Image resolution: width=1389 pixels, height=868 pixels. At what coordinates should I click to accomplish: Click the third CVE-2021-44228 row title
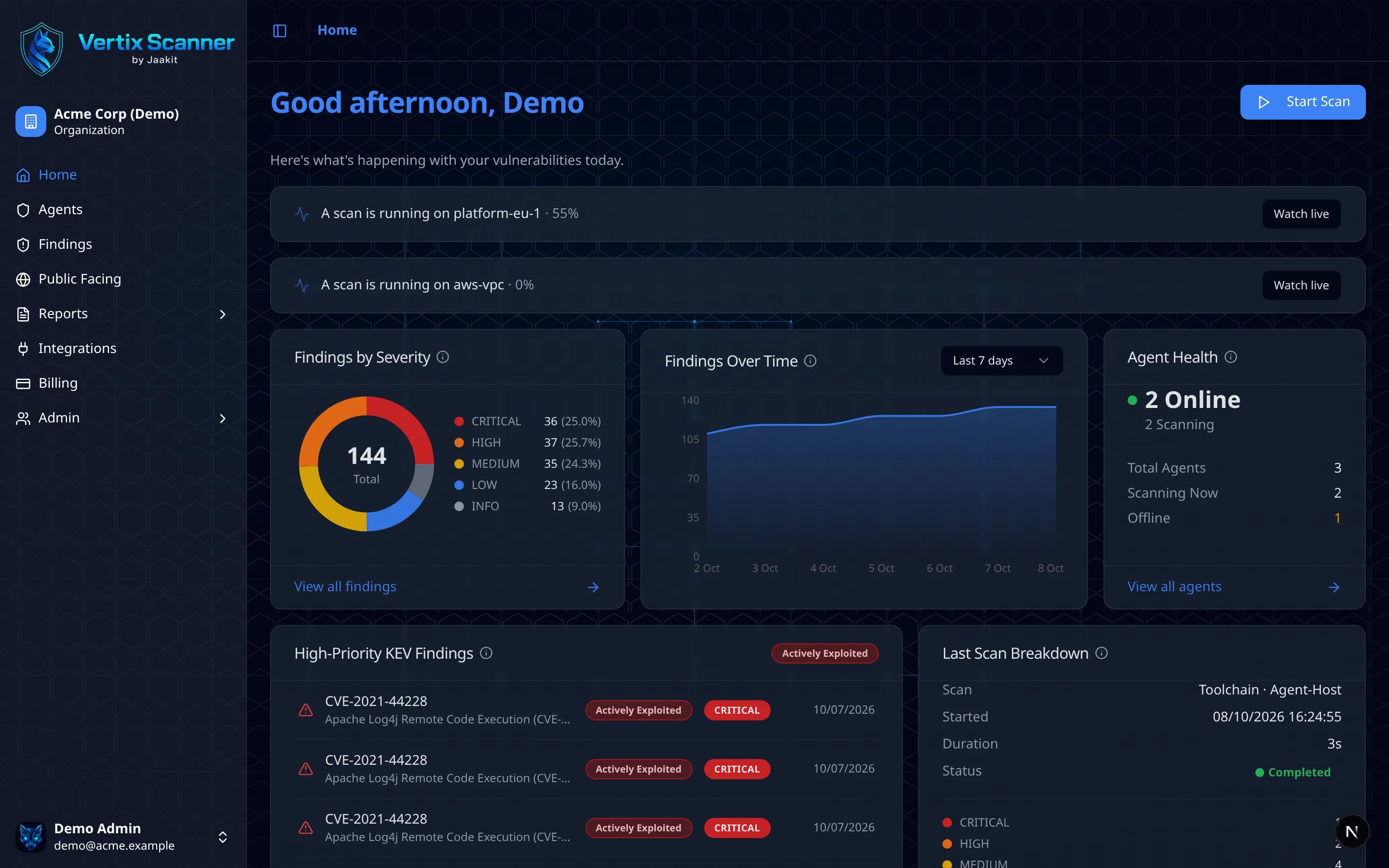tap(376, 819)
